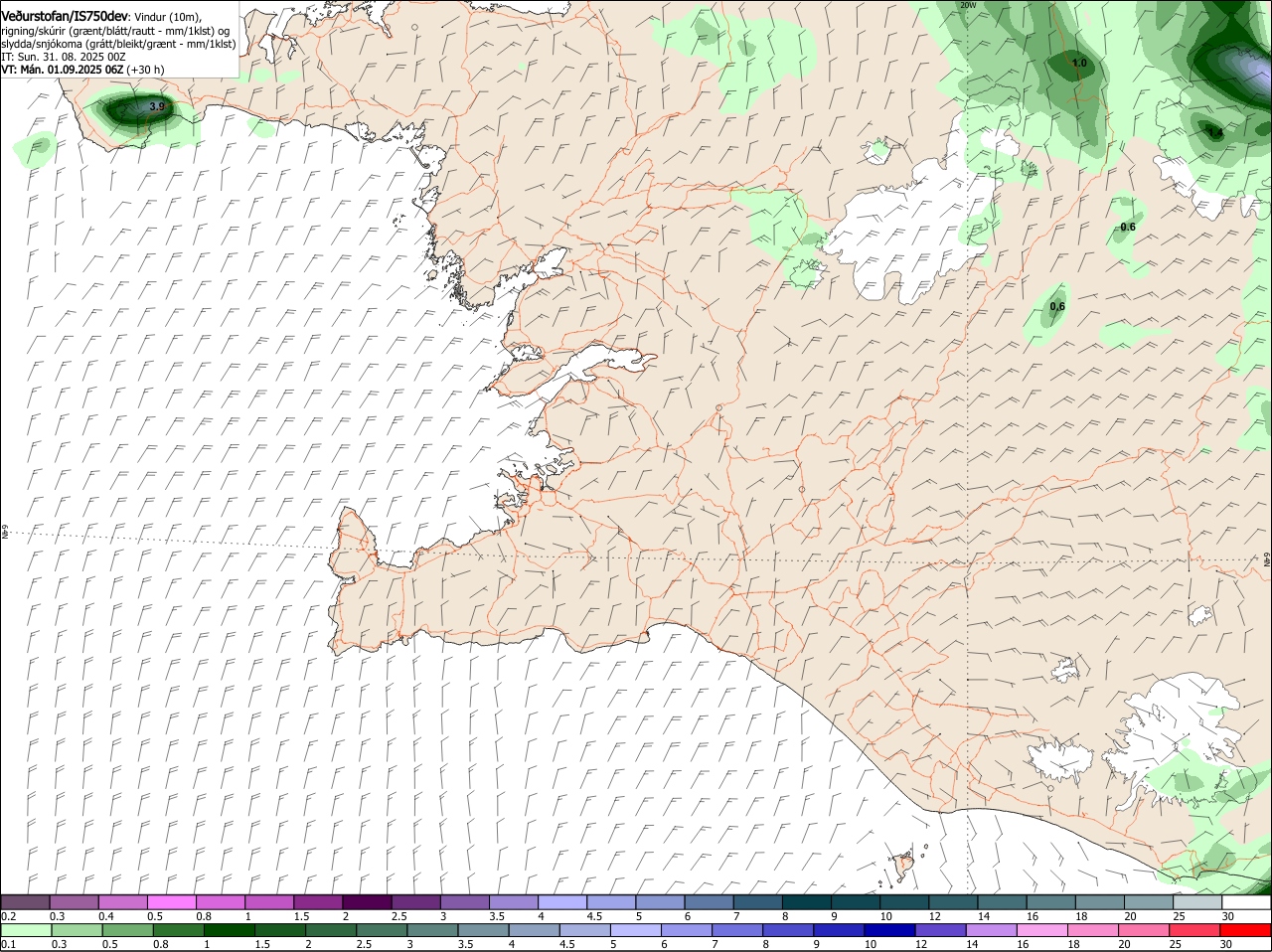Viewport: 1272px width, 952px height.
Task: Click rain legend swatch between 3 and 3.5
Action: coord(434,930)
